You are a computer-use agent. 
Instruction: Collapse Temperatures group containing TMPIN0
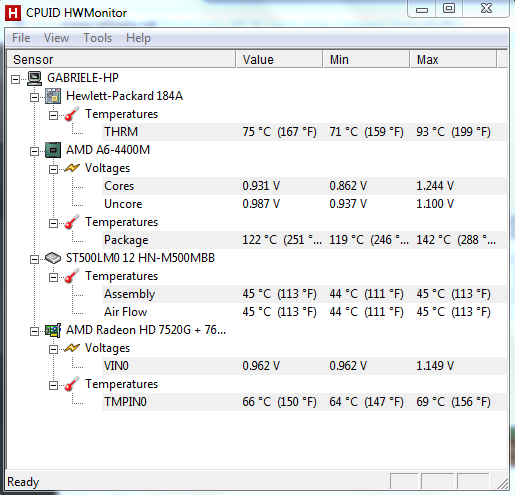point(53,385)
